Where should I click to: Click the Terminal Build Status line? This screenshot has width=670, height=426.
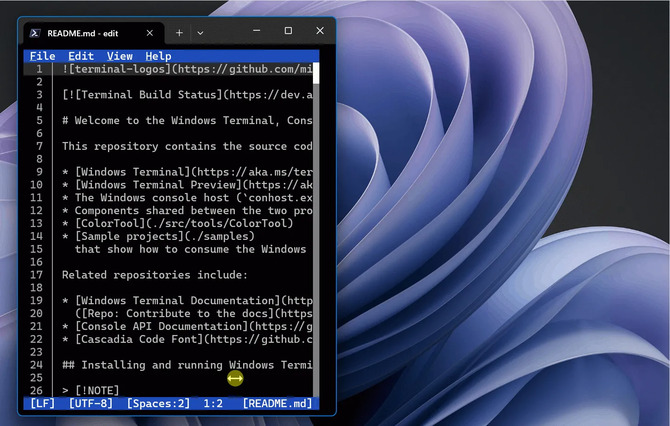[187, 94]
